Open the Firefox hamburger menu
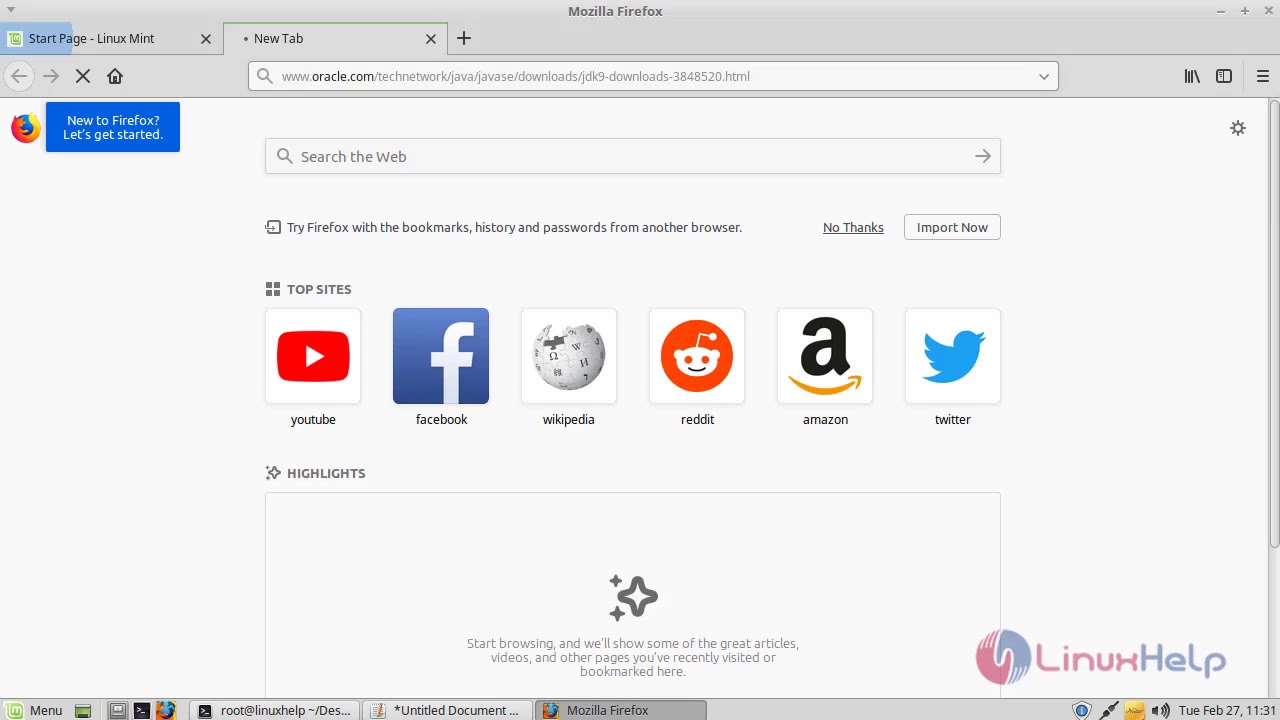1280x720 pixels. (1262, 76)
